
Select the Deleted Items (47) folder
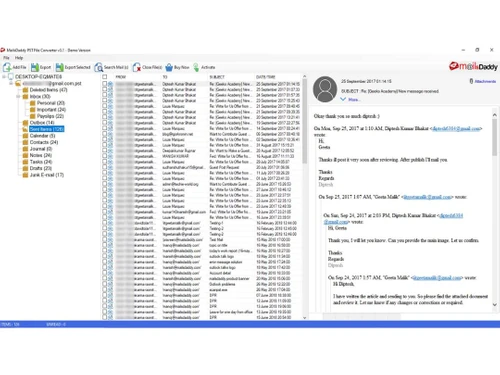click(48, 90)
